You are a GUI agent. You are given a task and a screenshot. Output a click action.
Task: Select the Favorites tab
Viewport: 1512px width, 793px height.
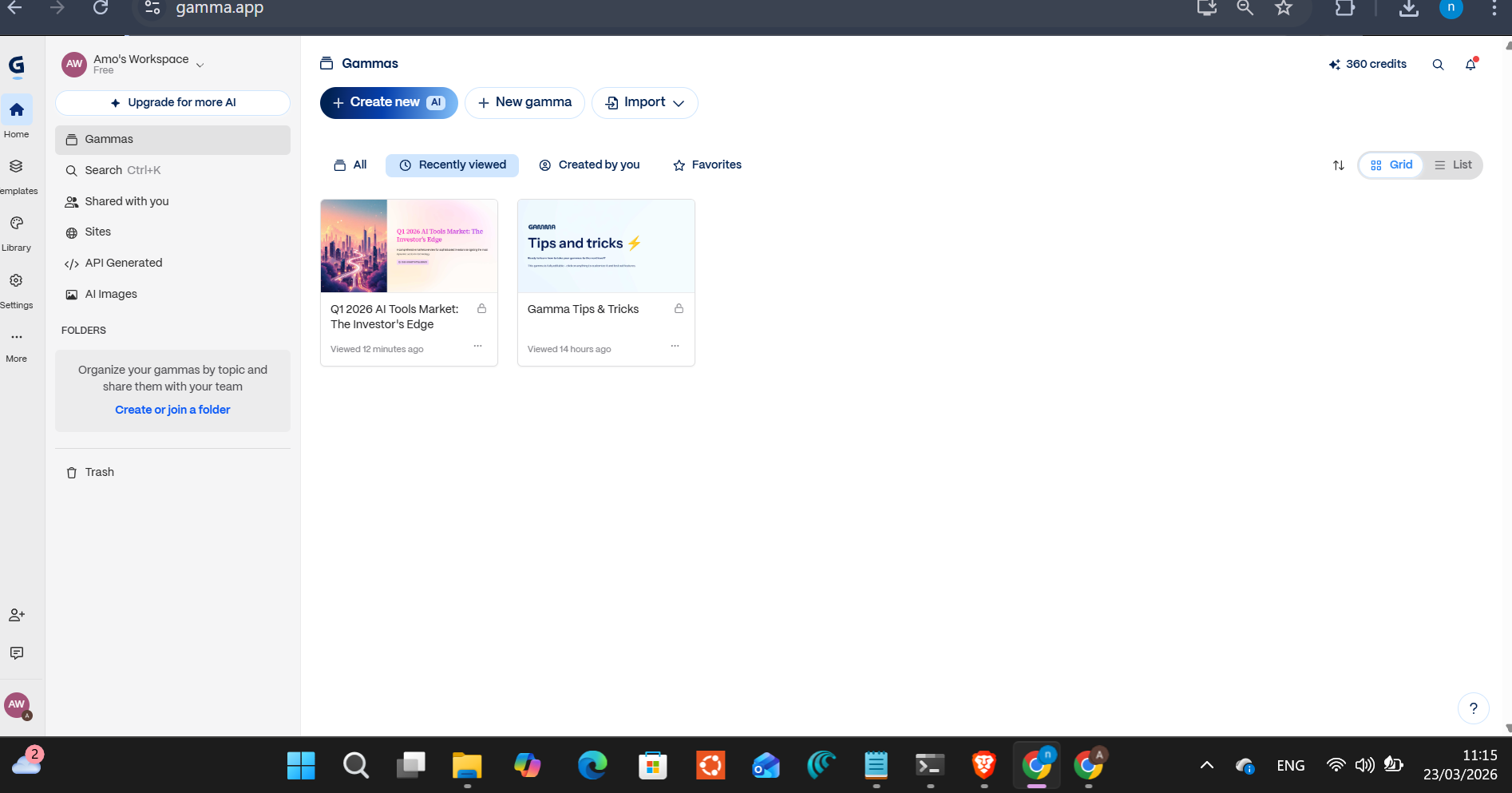pyautogui.click(x=707, y=165)
